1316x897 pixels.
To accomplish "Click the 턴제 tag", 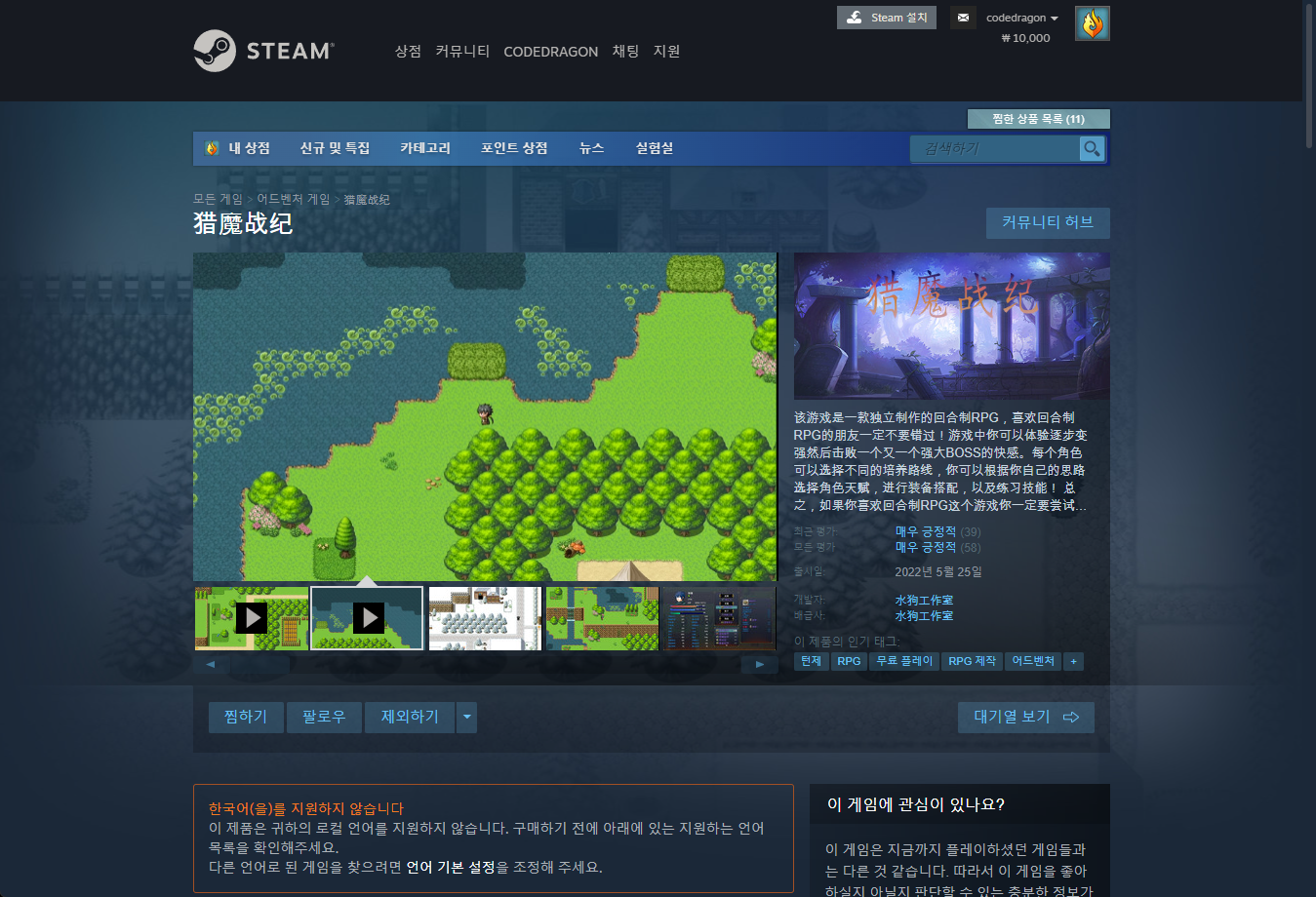I will pos(811,661).
